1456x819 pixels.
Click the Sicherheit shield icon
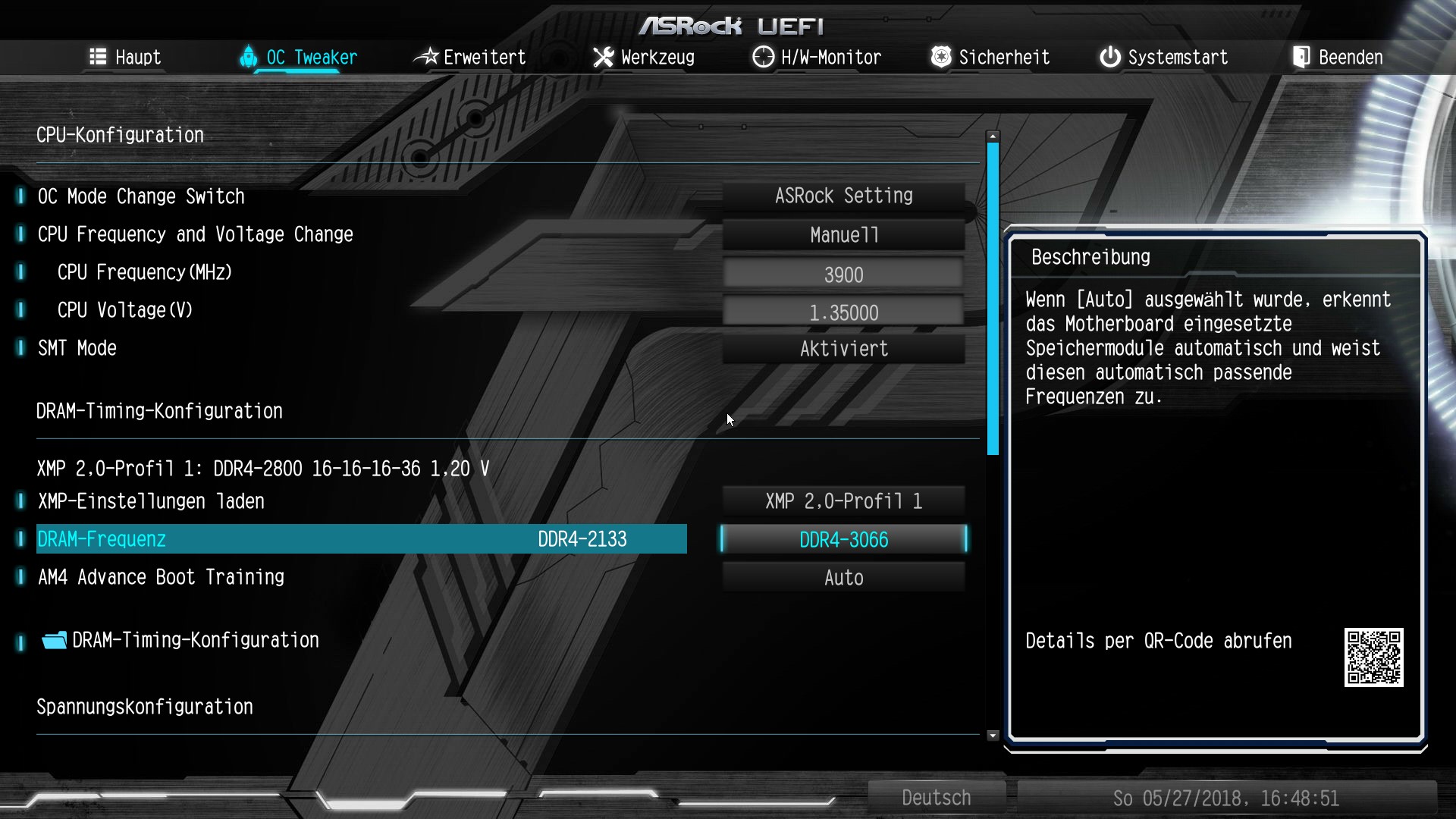click(x=940, y=57)
